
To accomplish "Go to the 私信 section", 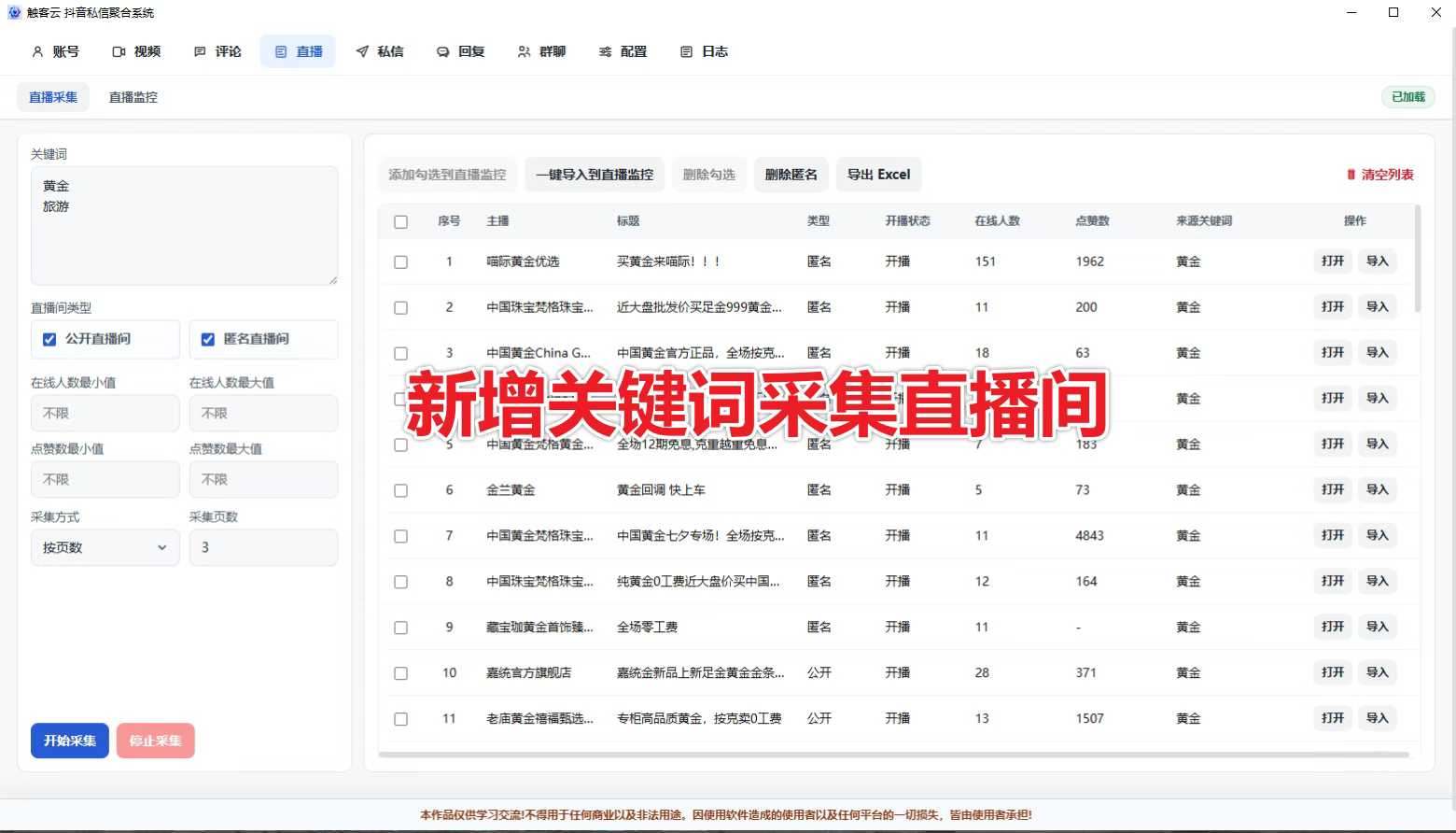I will pyautogui.click(x=380, y=51).
